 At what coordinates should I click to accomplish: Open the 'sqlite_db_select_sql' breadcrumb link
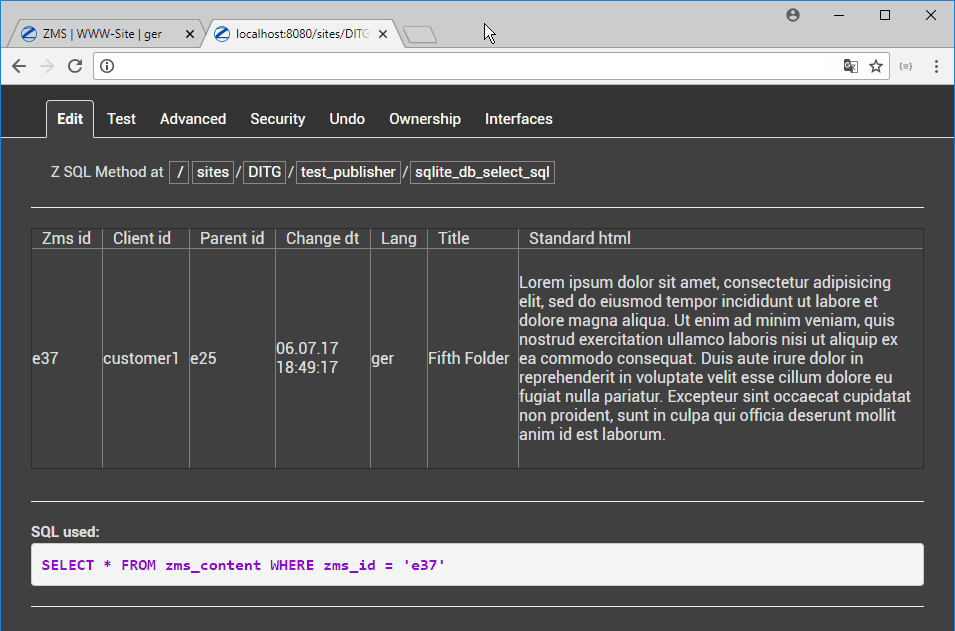tap(482, 172)
